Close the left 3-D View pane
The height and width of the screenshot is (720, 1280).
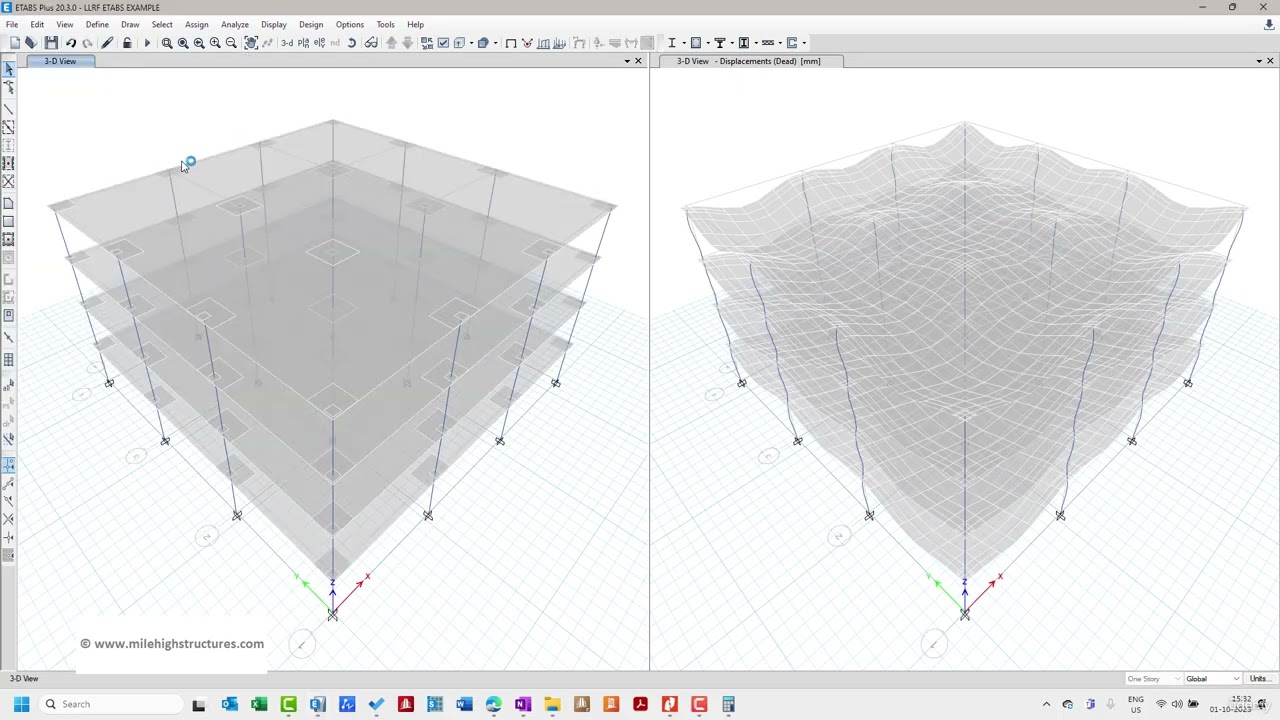(638, 61)
